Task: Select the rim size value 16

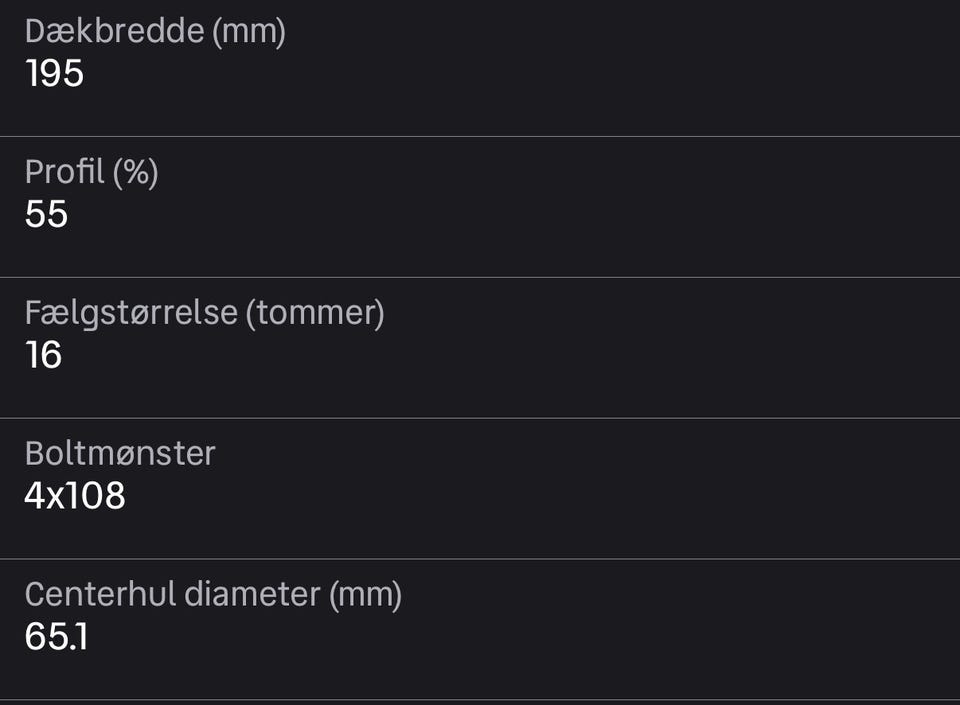Action: click(x=43, y=356)
